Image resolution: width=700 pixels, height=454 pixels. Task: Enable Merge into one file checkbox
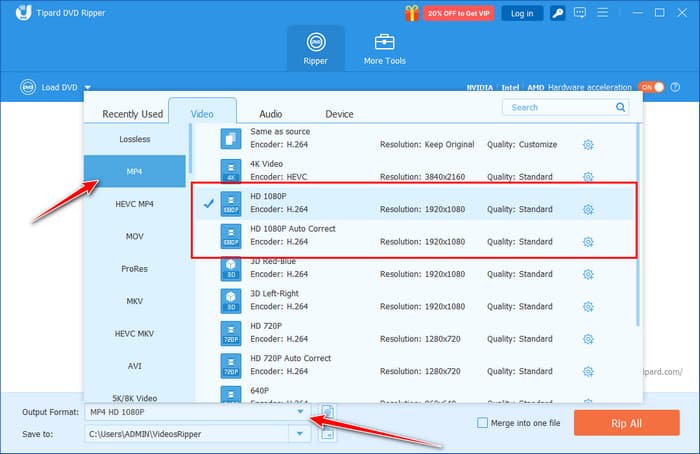click(483, 423)
